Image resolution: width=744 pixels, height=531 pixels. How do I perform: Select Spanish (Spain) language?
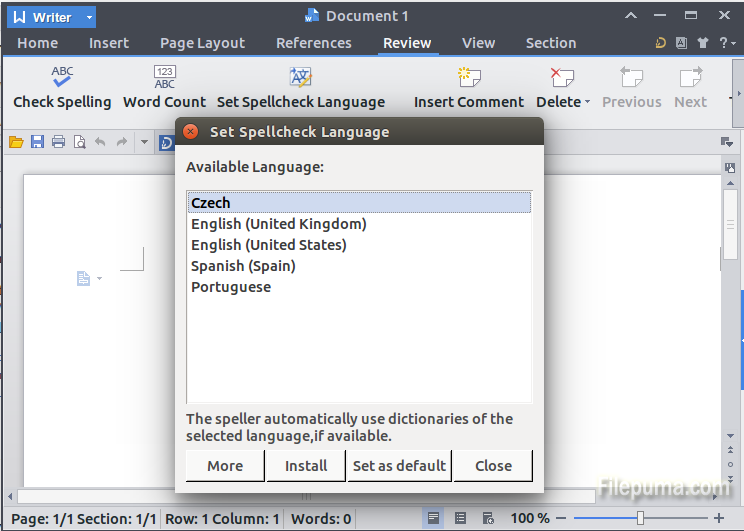(x=359, y=266)
